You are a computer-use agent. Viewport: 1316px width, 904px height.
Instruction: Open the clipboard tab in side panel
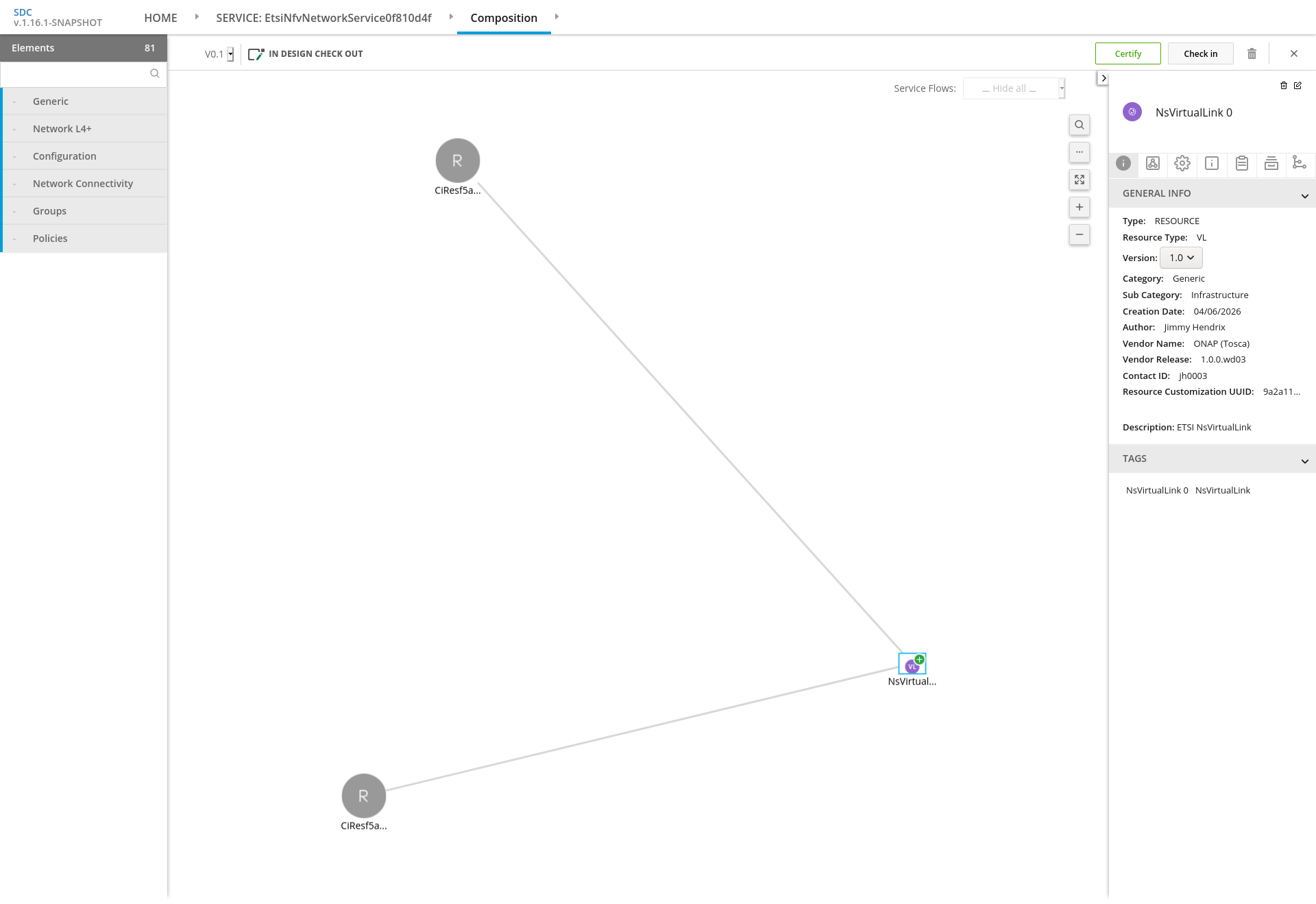[1241, 163]
